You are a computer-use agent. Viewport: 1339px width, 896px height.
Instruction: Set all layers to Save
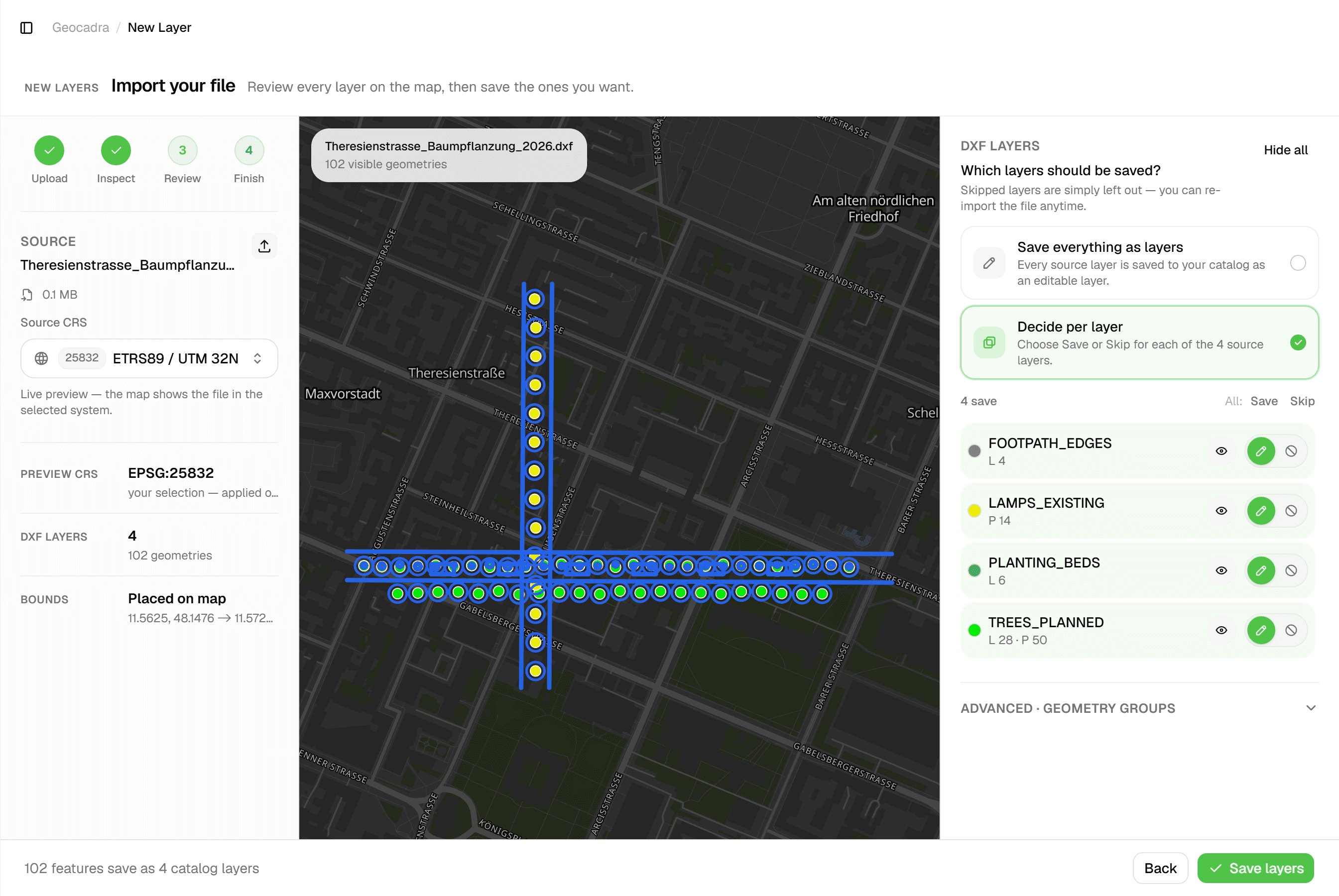[1264, 401]
